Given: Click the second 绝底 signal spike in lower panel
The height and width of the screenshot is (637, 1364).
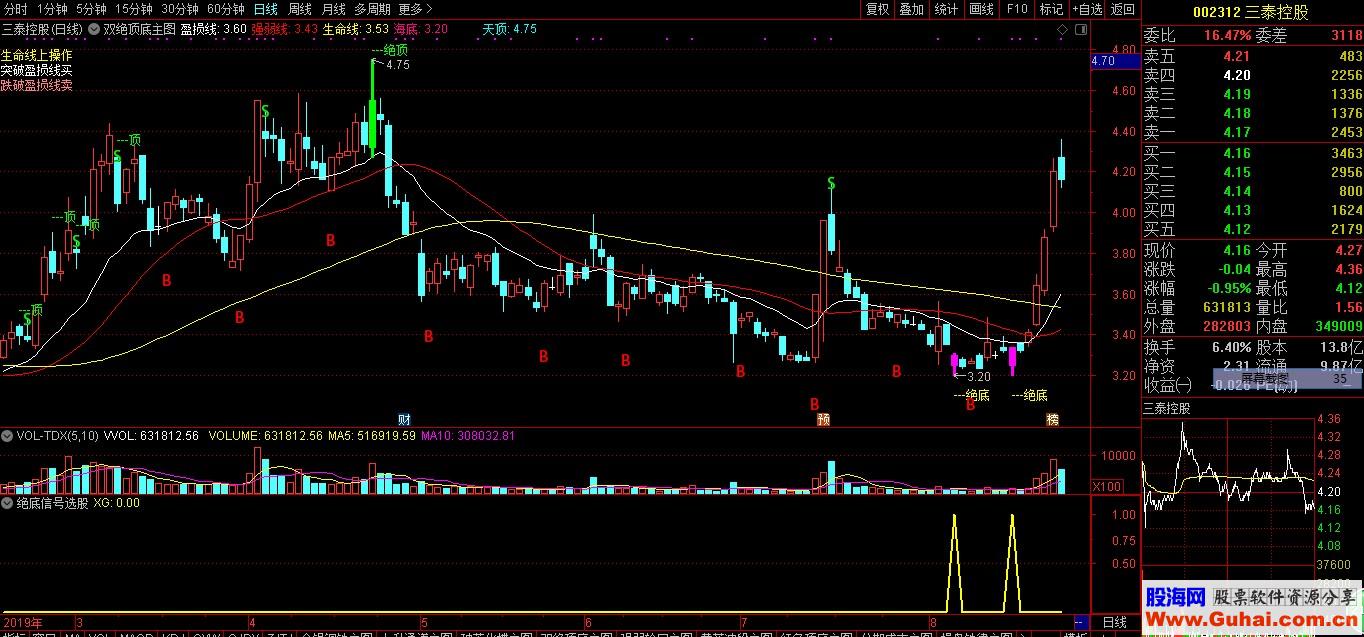Looking at the screenshot, I should pos(1012,563).
